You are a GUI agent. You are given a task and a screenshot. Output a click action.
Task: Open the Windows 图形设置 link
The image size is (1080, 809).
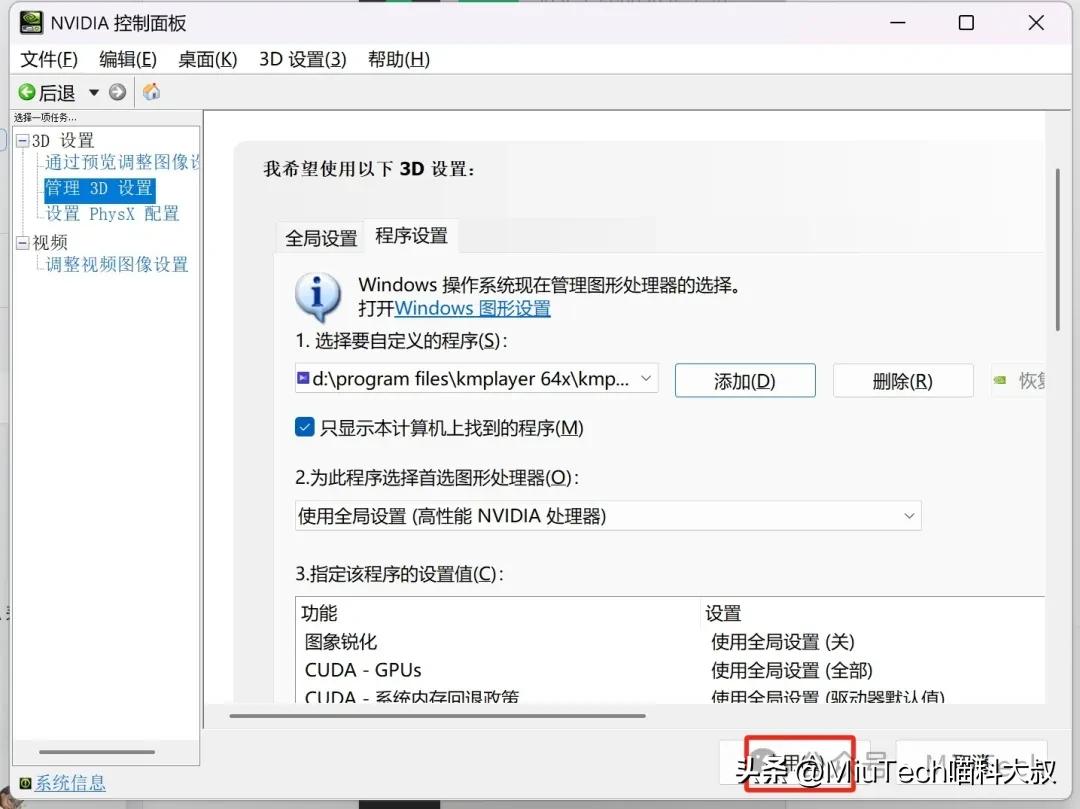point(472,308)
